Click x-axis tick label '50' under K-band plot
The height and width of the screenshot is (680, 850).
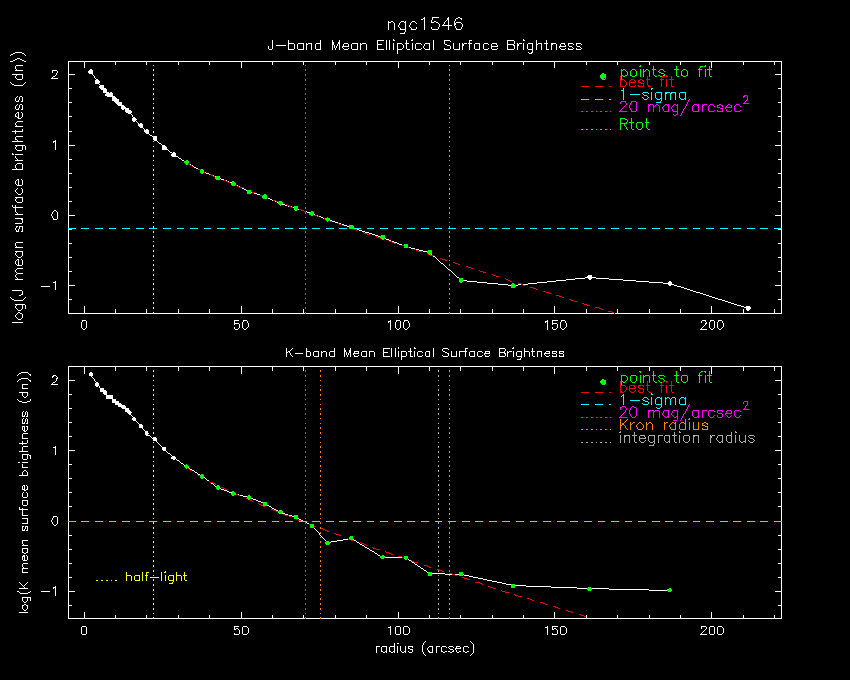pyautogui.click(x=241, y=631)
